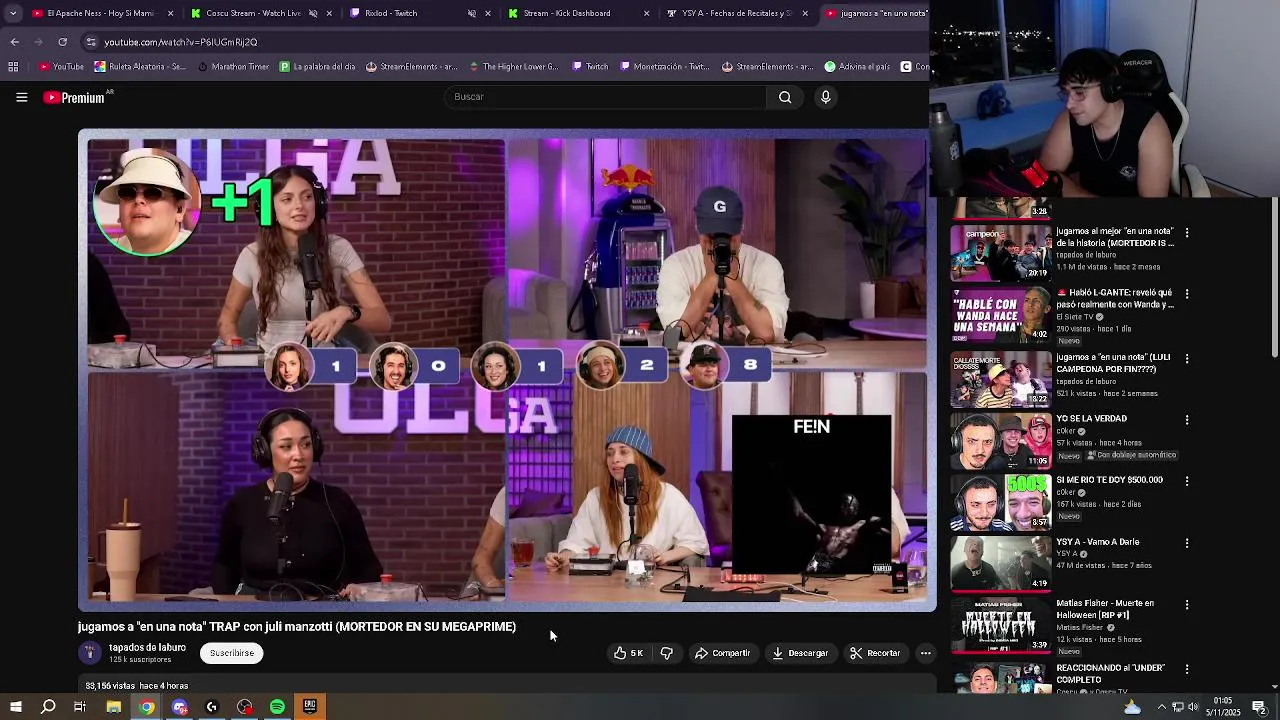Open options for YSY A Vamo A Darle

pos(1187,543)
